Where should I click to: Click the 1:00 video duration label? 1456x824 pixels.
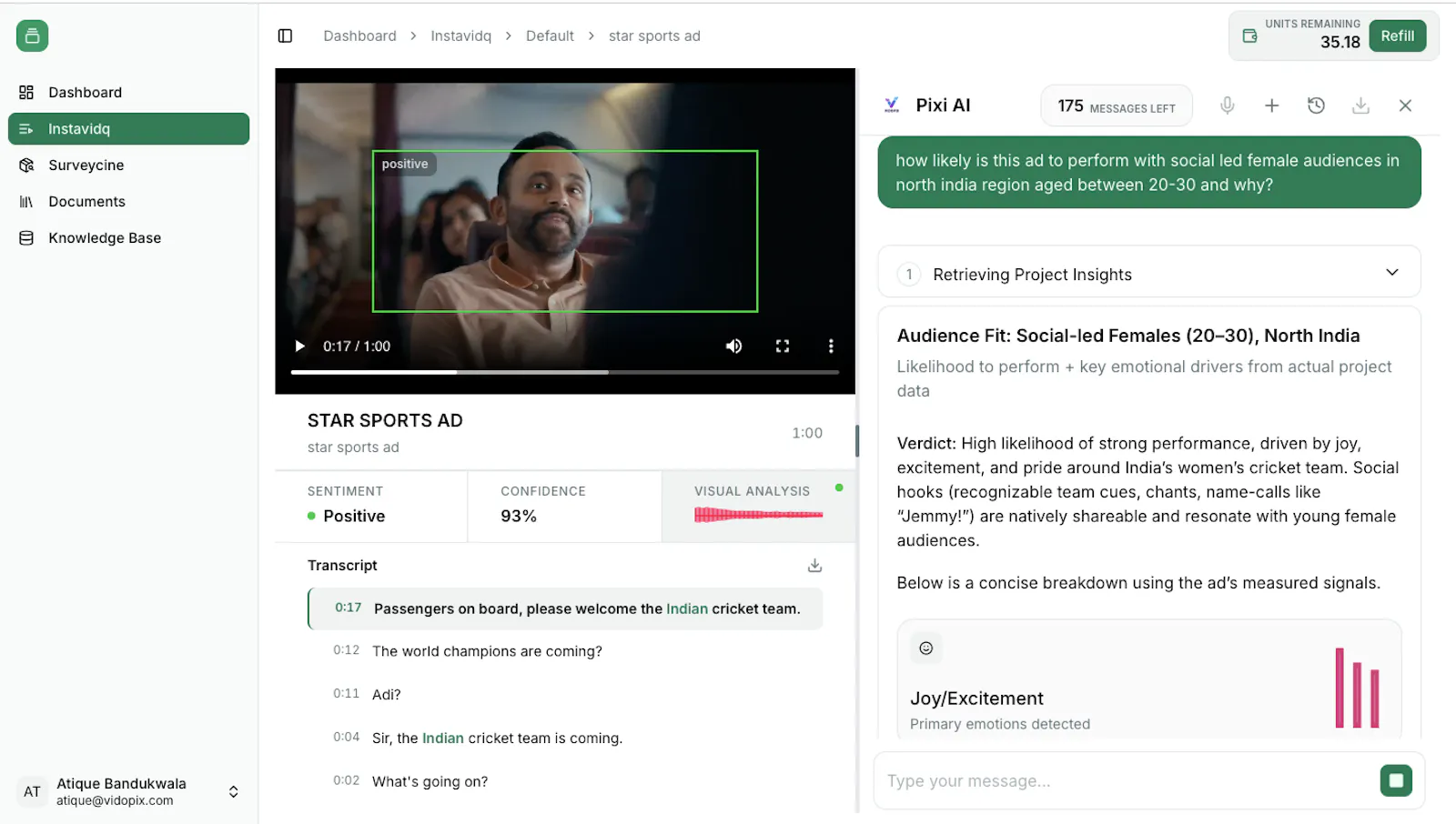tap(806, 433)
